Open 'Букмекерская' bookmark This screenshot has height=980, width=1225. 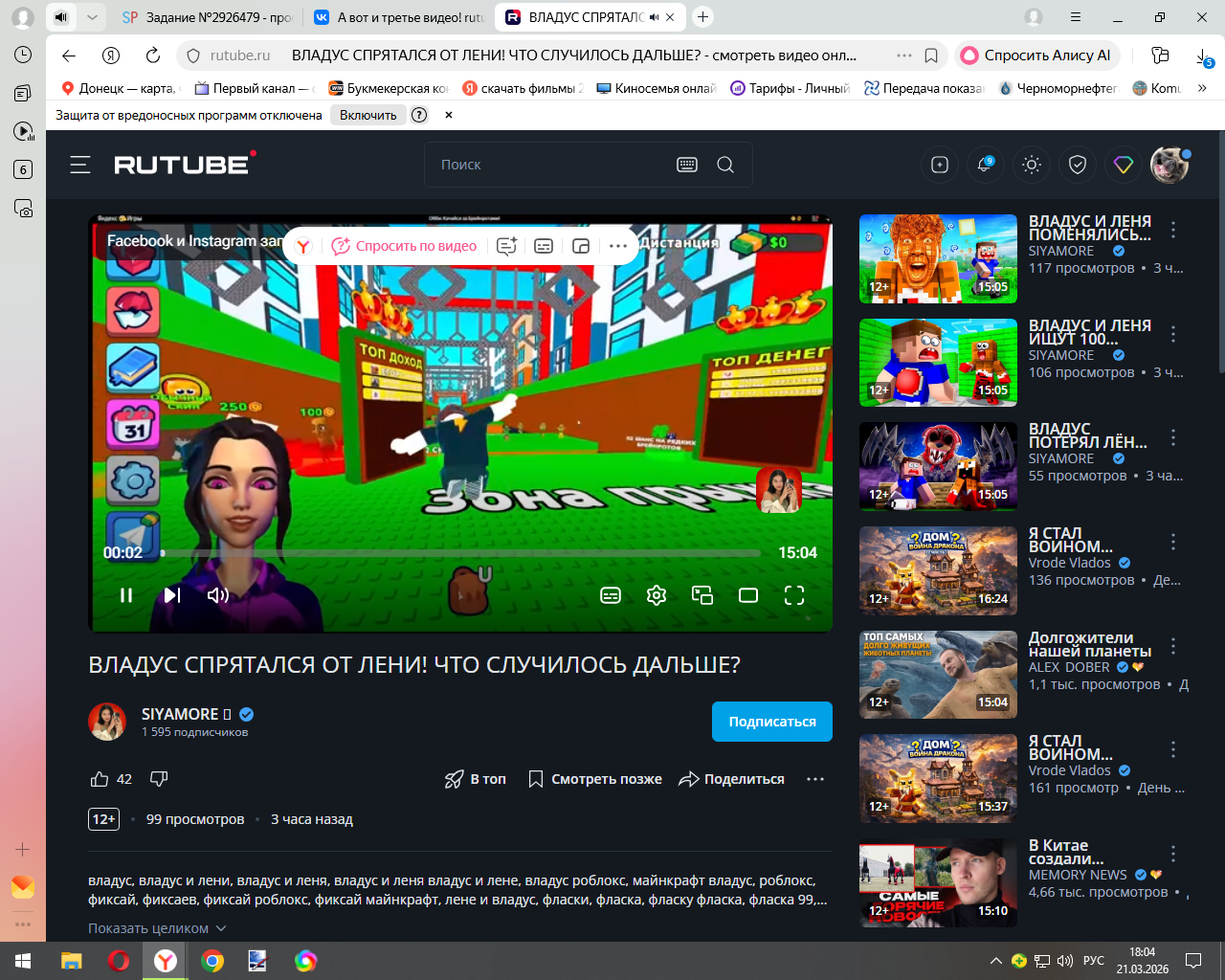(389, 88)
